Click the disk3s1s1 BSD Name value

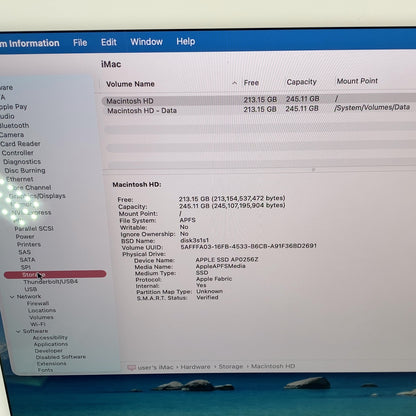coord(194,240)
